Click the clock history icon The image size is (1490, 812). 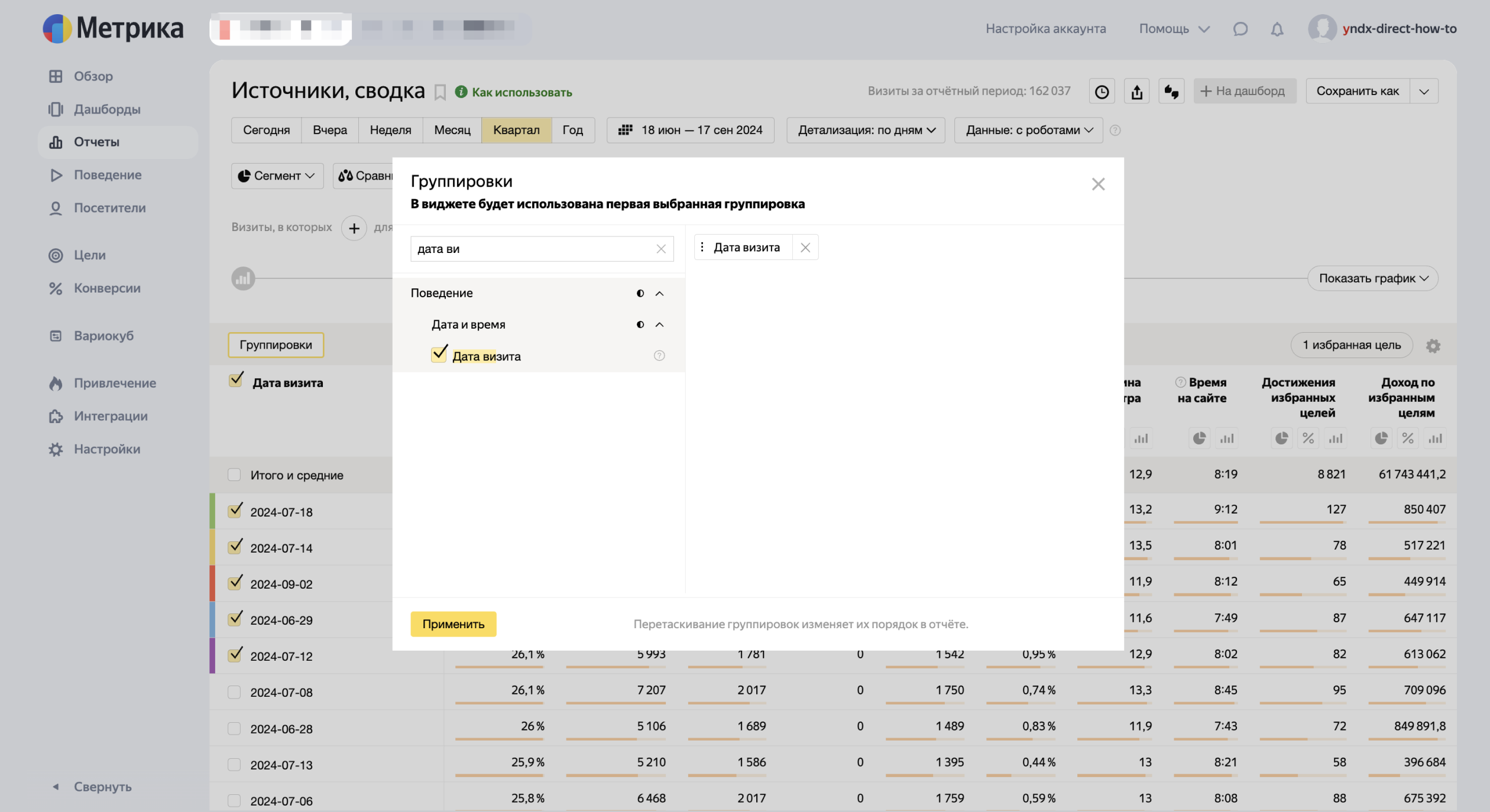click(1102, 92)
